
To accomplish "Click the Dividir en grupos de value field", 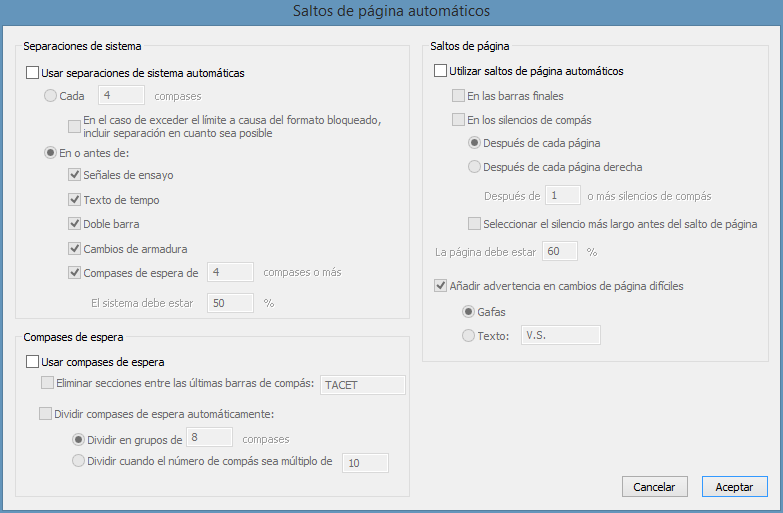I will [x=209, y=437].
